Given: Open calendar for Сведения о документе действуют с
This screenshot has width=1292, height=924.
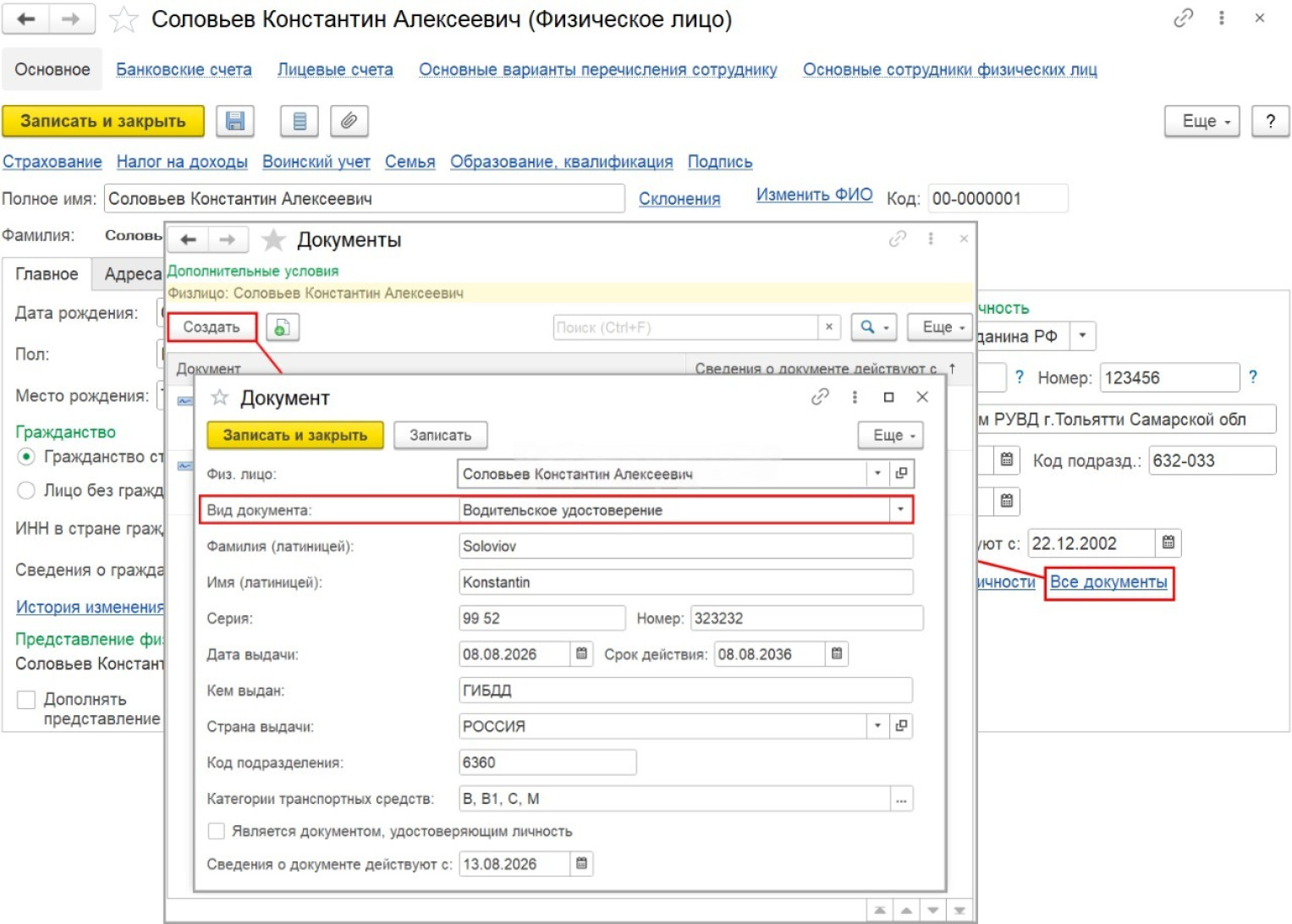Looking at the screenshot, I should click(x=581, y=863).
